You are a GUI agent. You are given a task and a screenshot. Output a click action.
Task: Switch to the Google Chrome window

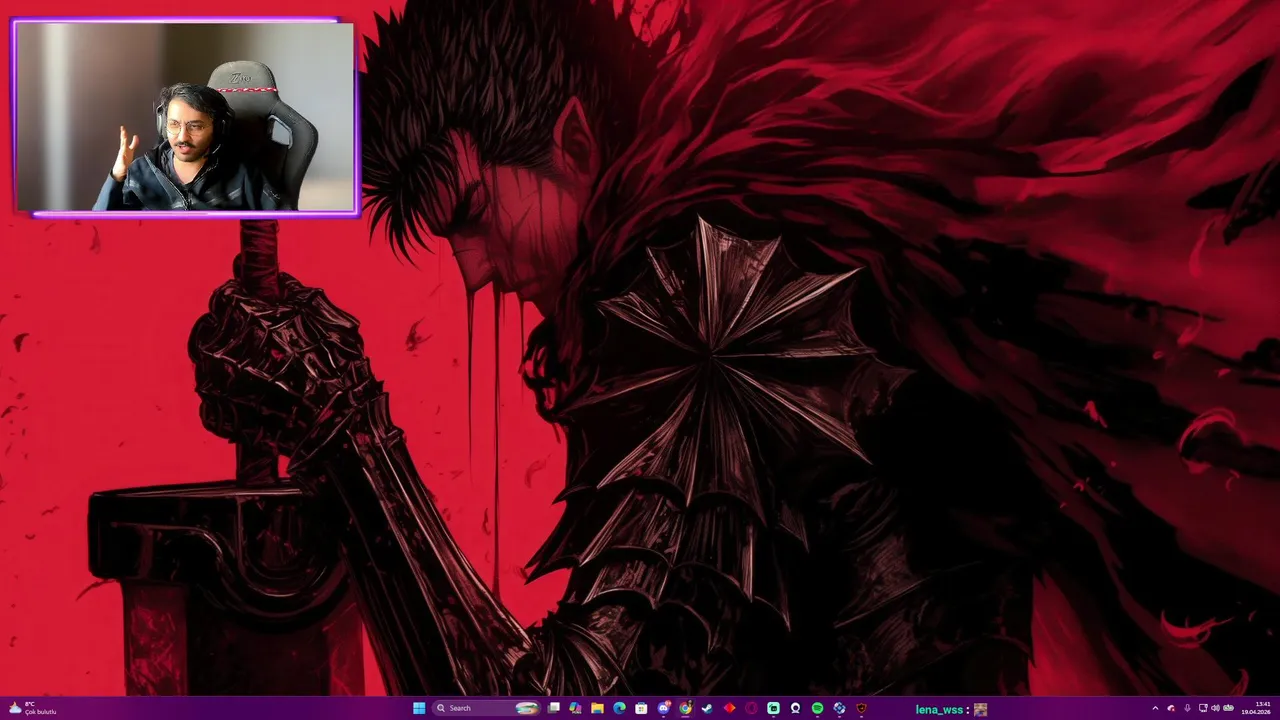point(685,708)
